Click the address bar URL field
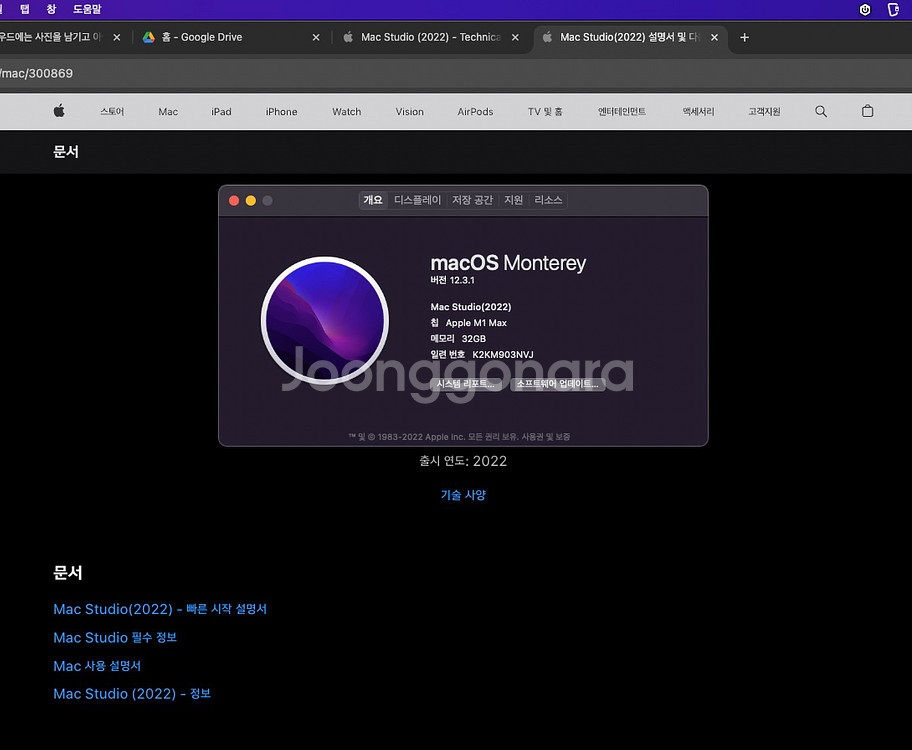Screen dimensions: 912x750 456,73
